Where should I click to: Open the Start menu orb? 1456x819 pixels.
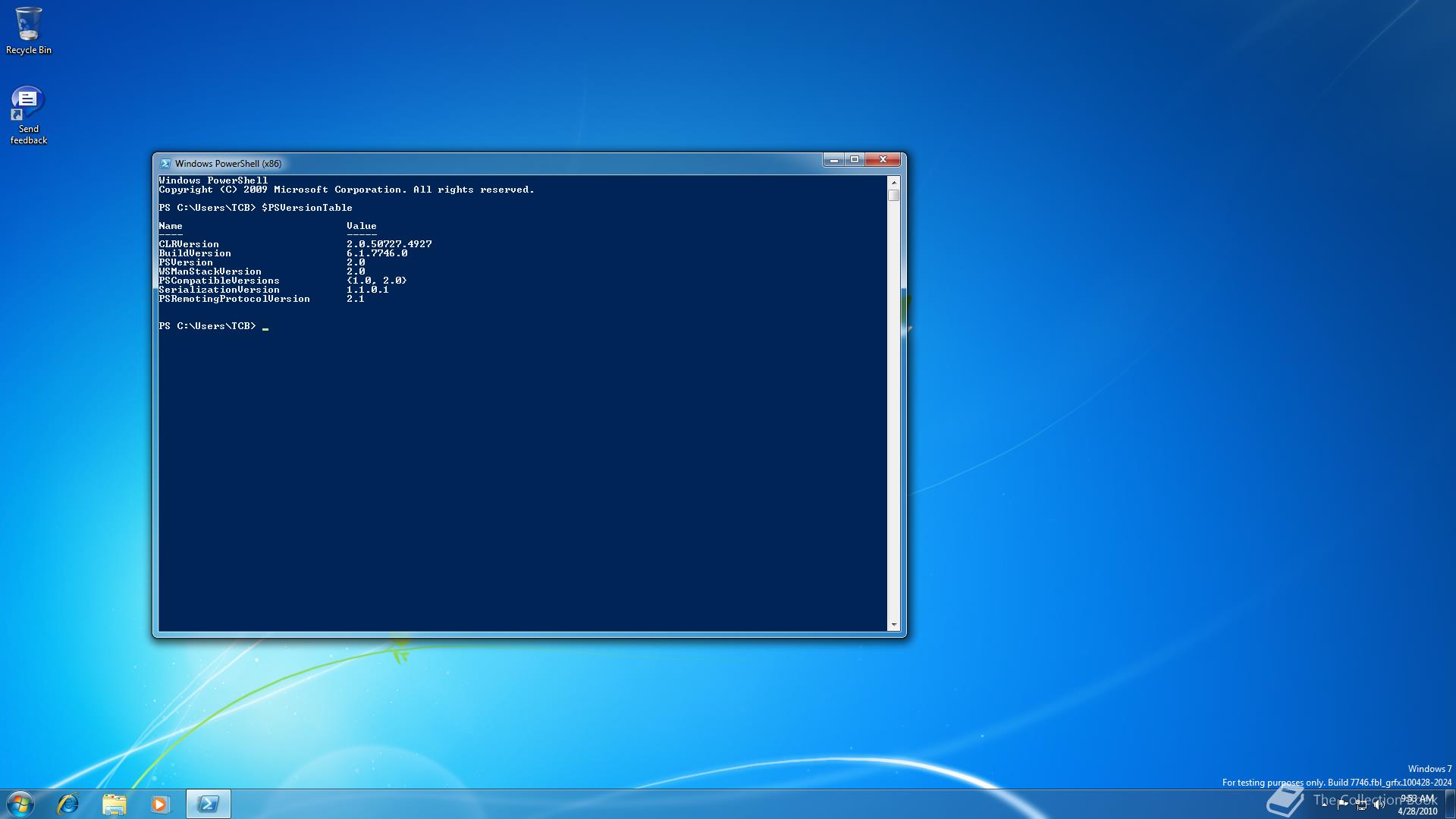[20, 804]
